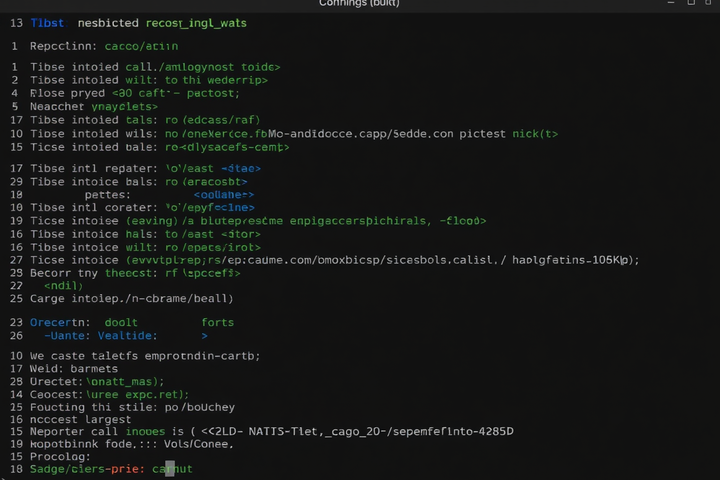This screenshot has height=480, width=720.
Task: Select 'recosr_ingl_wats' in the top line
Action: (x=196, y=23)
